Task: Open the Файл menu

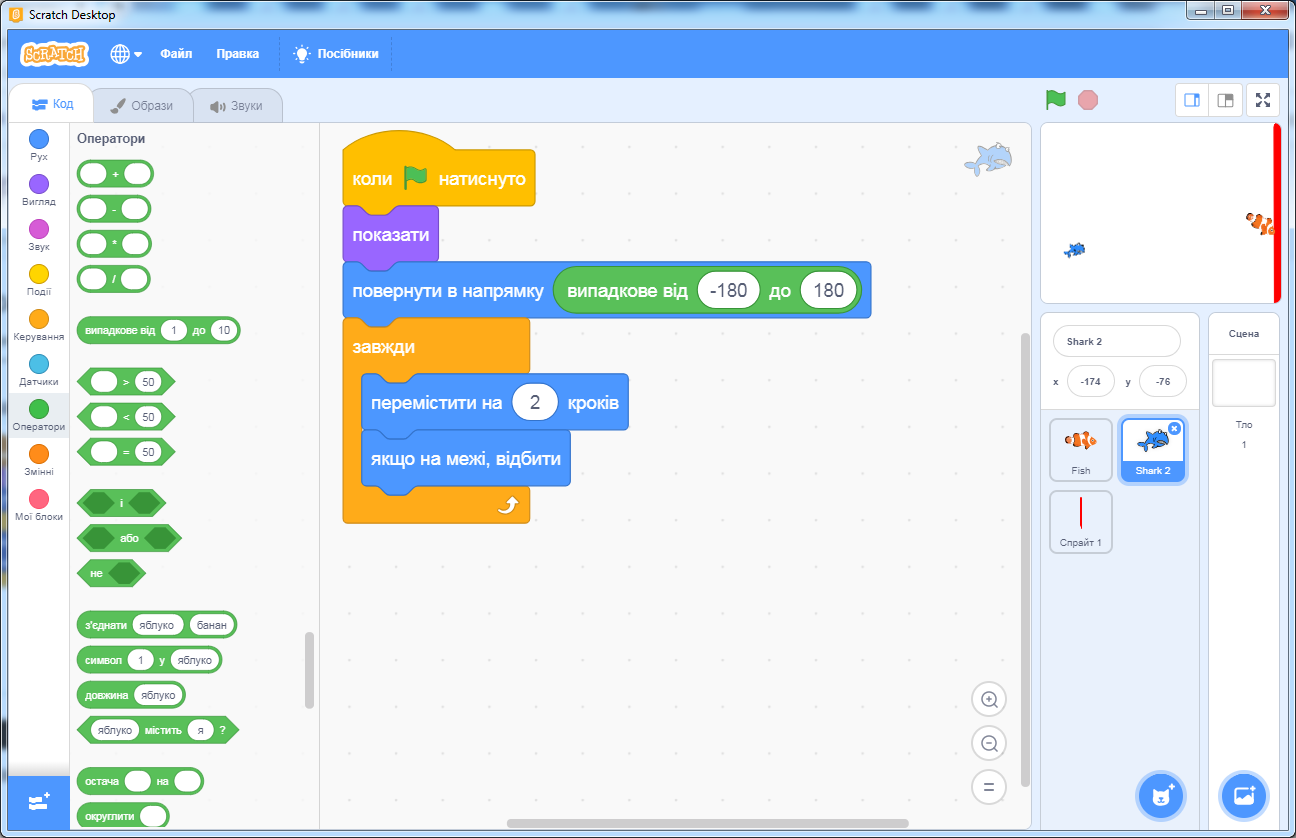Action: tap(176, 54)
